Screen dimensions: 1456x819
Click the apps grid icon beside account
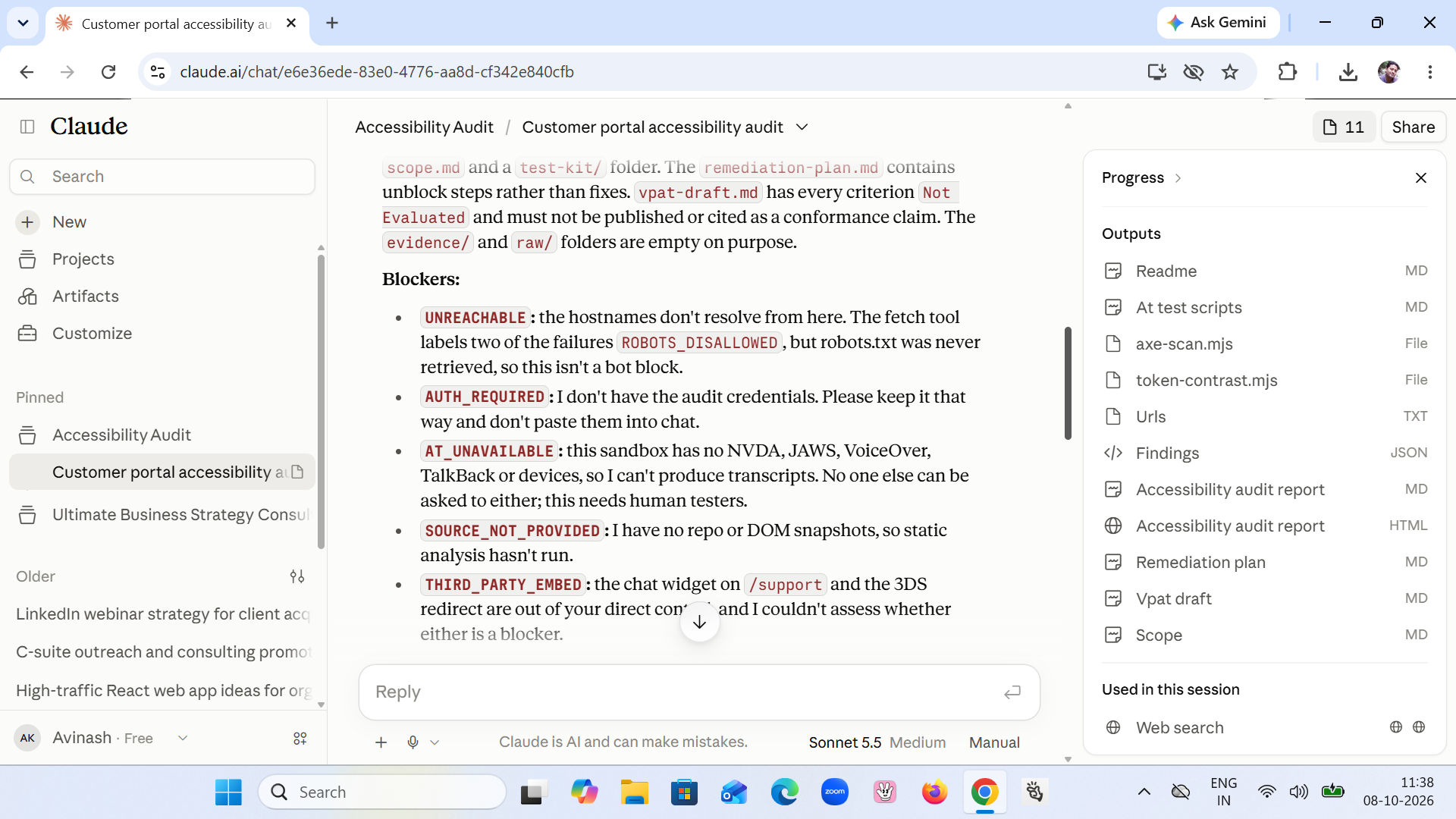click(300, 739)
